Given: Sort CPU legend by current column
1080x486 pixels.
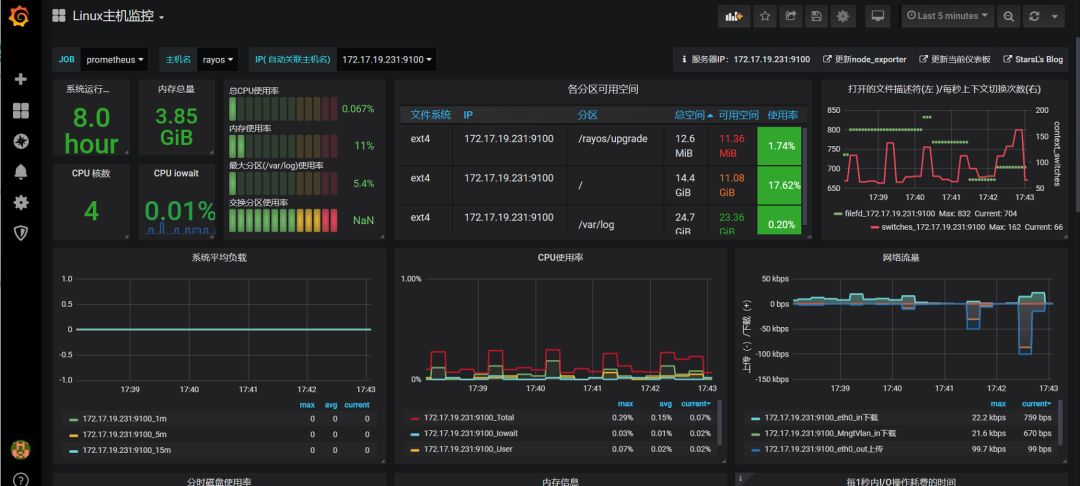Looking at the screenshot, I should (x=696, y=404).
